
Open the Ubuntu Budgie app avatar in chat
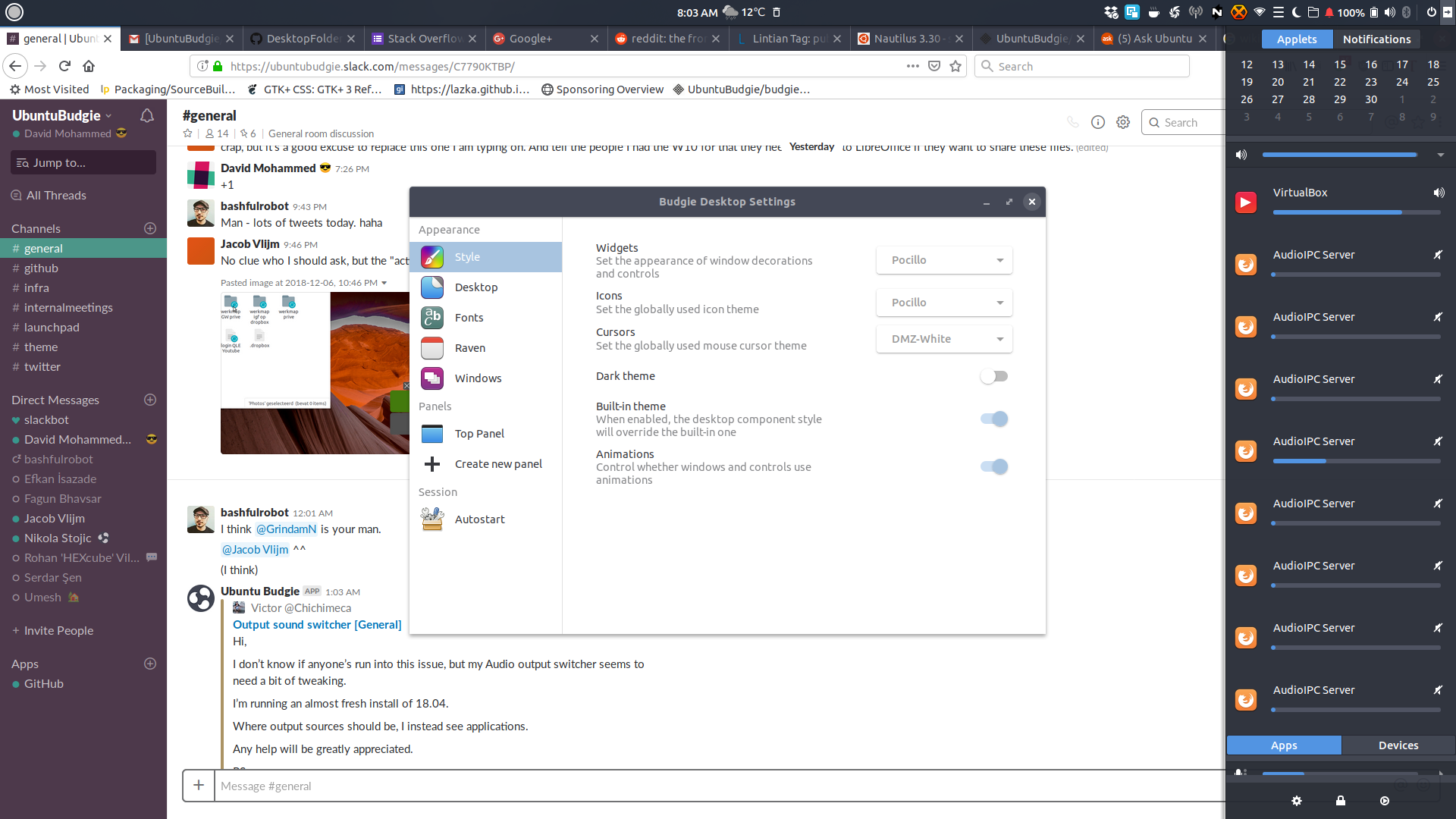click(201, 598)
